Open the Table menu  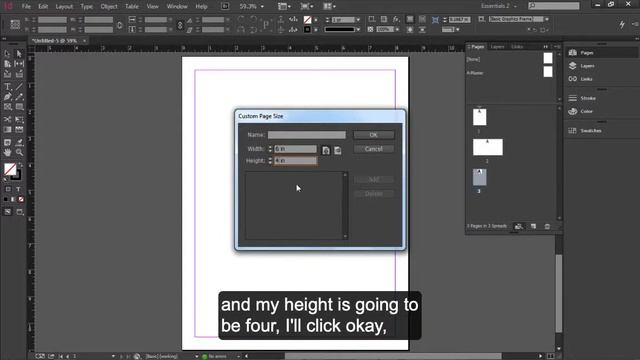pyautogui.click(x=131, y=7)
